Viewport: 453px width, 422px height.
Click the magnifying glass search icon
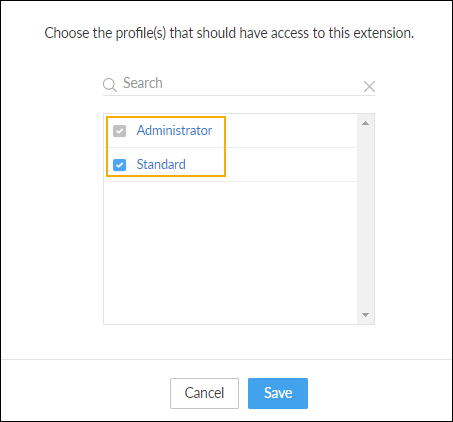point(110,85)
